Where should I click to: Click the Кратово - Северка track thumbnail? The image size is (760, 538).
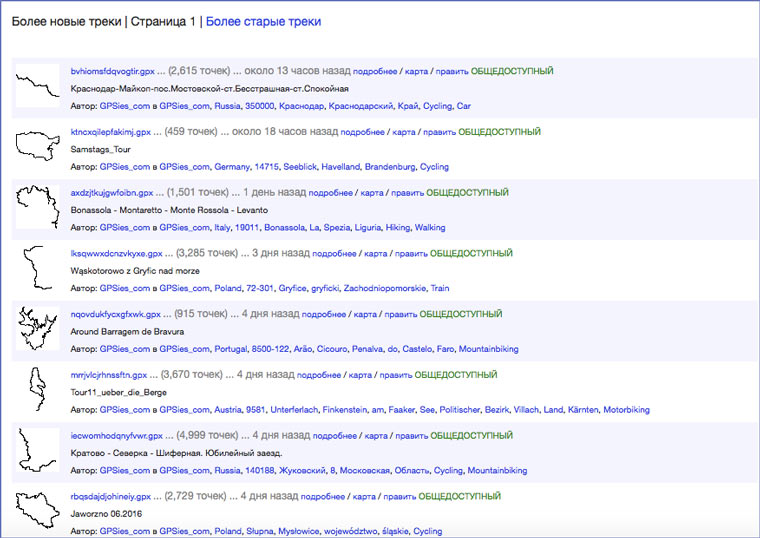[37, 450]
